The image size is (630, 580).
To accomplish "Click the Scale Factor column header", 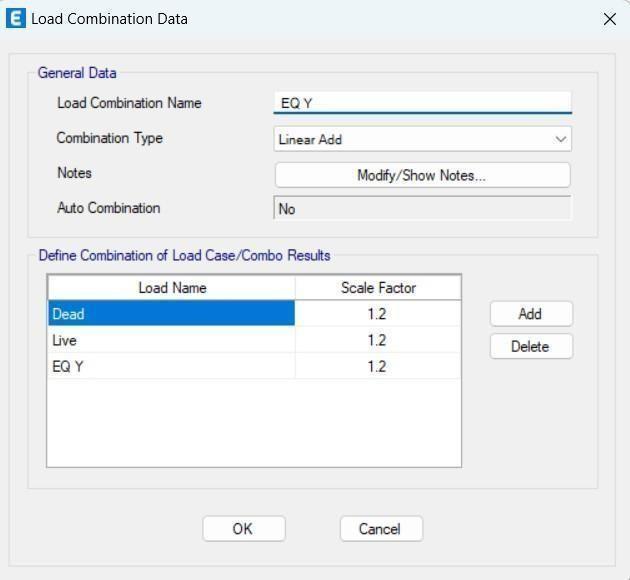I will coord(378,288).
